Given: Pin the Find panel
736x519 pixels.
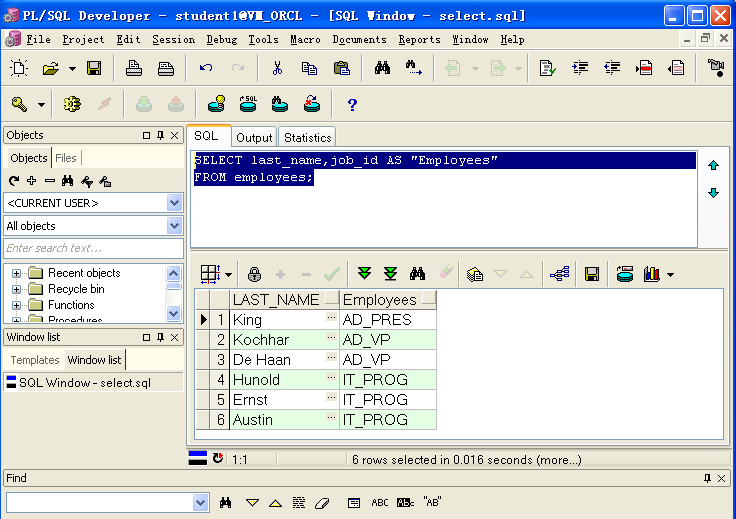Looking at the screenshot, I should [707, 478].
